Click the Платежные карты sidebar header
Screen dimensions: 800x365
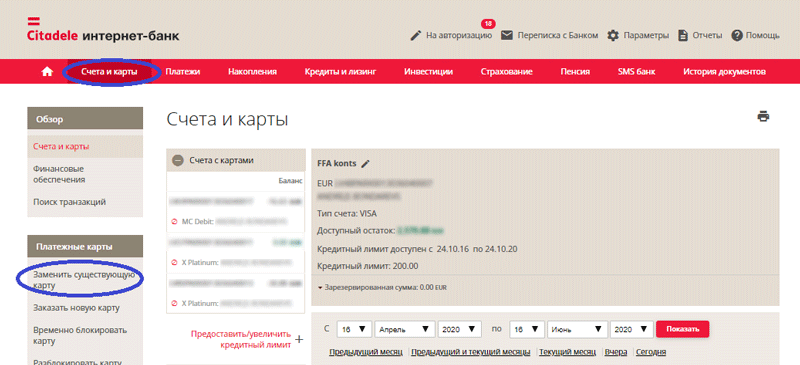(85, 247)
